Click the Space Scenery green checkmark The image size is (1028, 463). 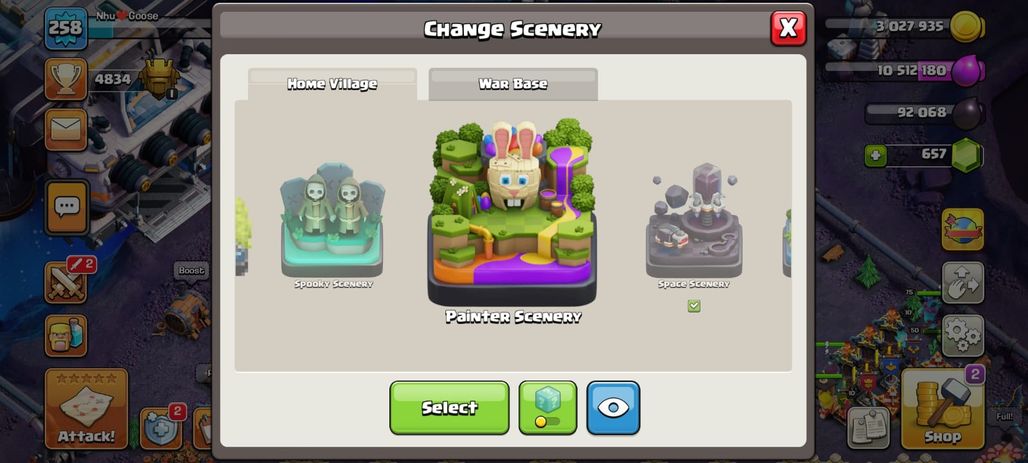[694, 306]
